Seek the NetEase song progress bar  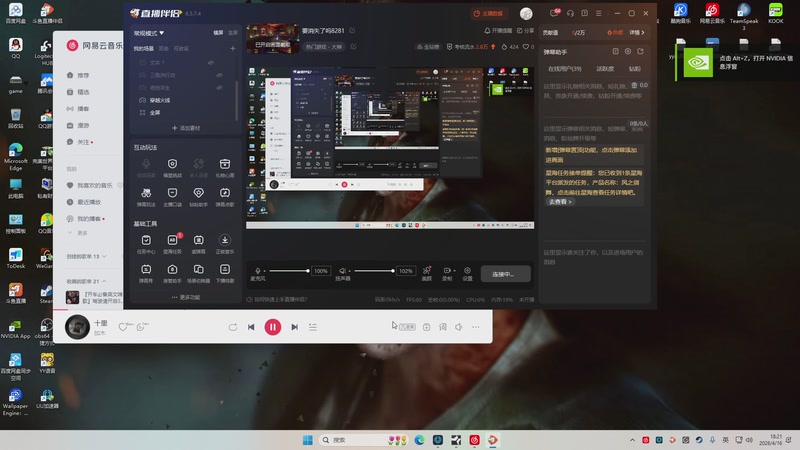click(x=273, y=310)
